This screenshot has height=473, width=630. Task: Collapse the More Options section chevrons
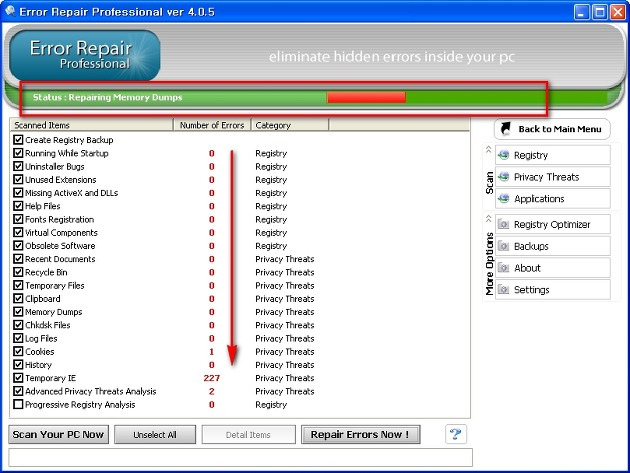click(489, 219)
